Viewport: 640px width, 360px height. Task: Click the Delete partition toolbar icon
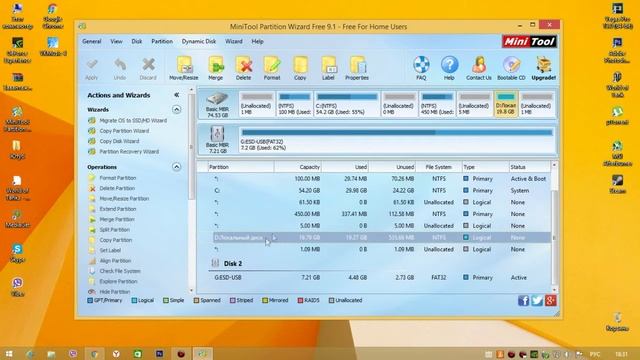click(244, 64)
